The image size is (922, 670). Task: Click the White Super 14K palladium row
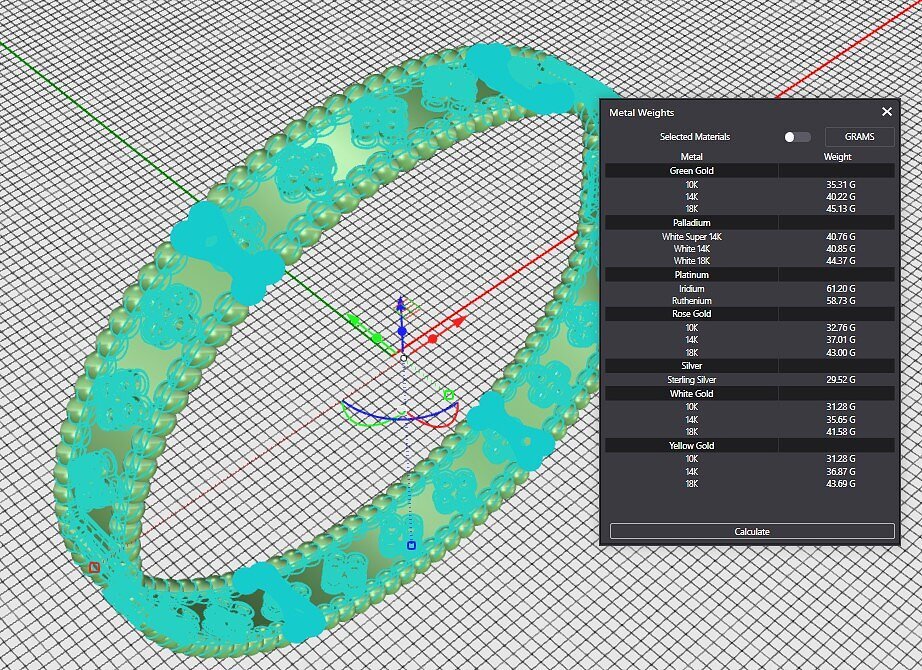[691, 237]
